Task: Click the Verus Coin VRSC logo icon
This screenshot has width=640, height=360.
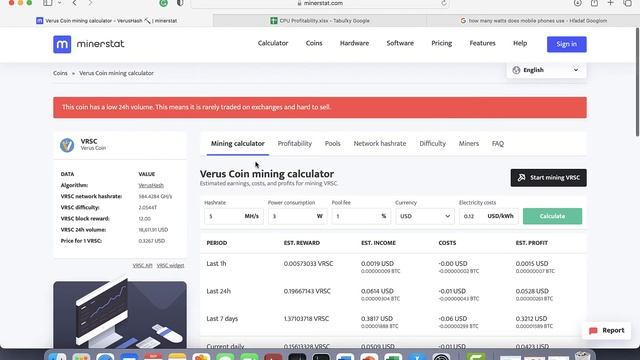Action: coord(67,144)
